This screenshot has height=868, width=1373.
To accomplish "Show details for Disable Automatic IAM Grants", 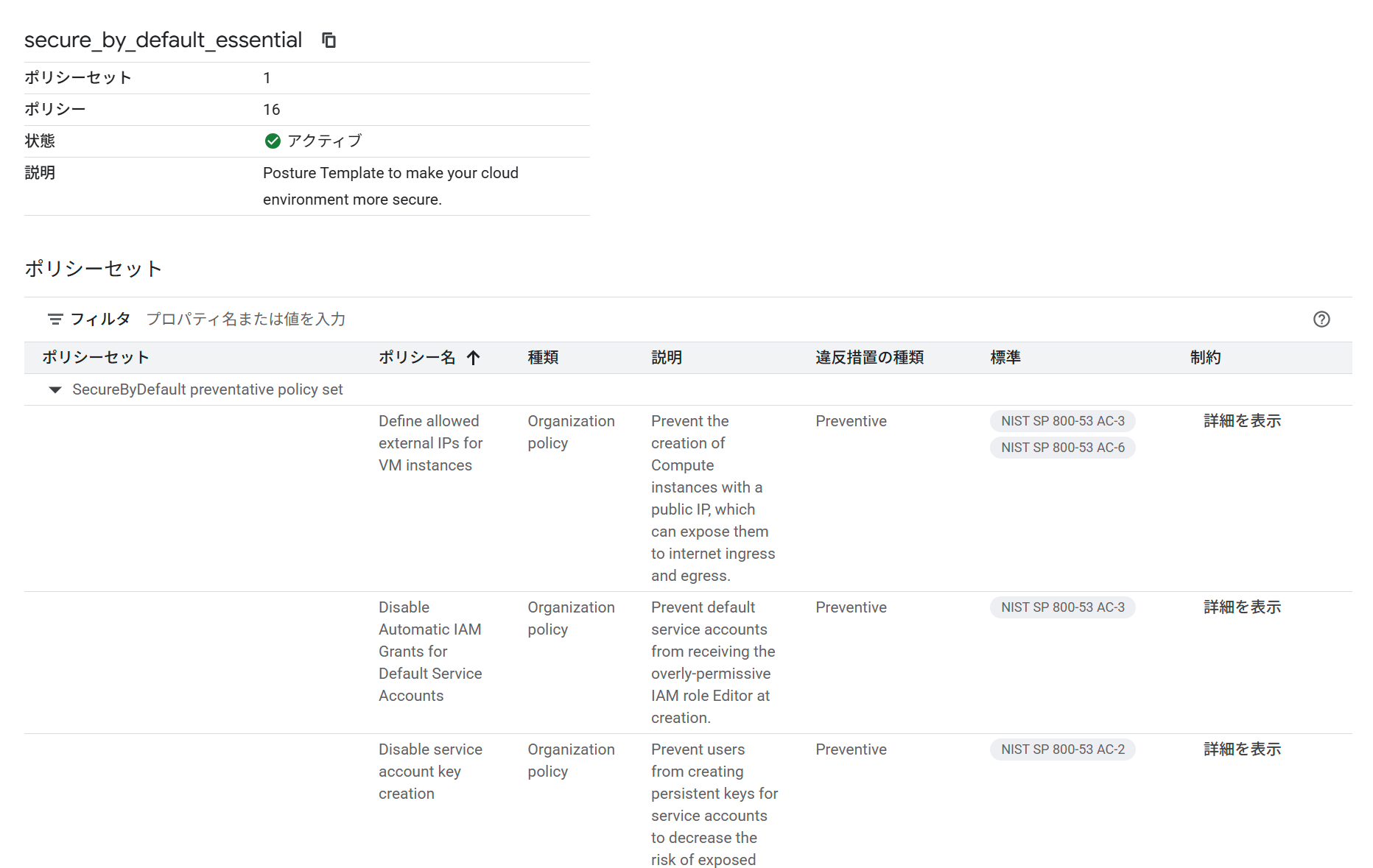I will [x=1242, y=607].
